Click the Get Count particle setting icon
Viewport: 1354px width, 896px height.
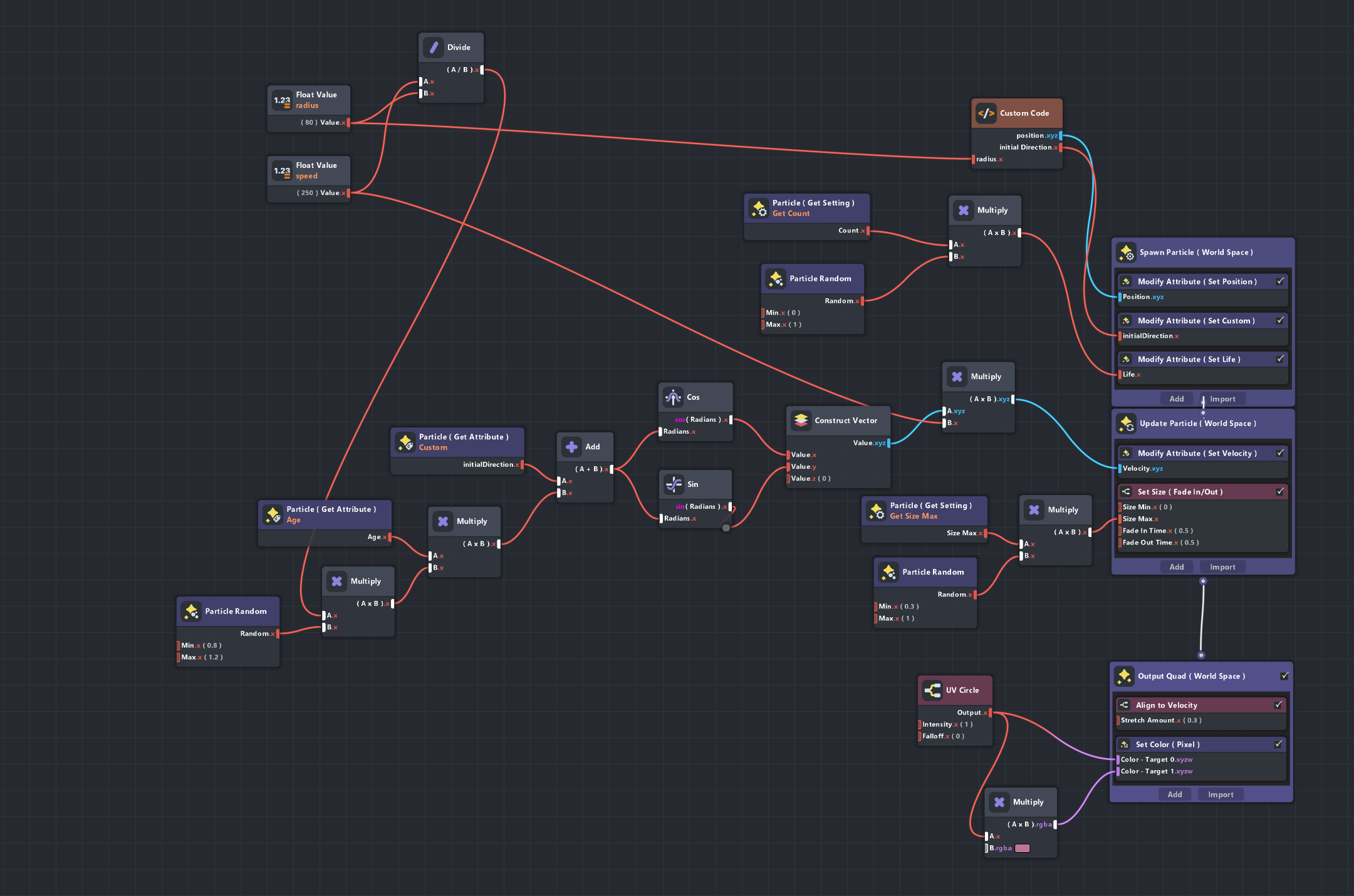tap(759, 208)
